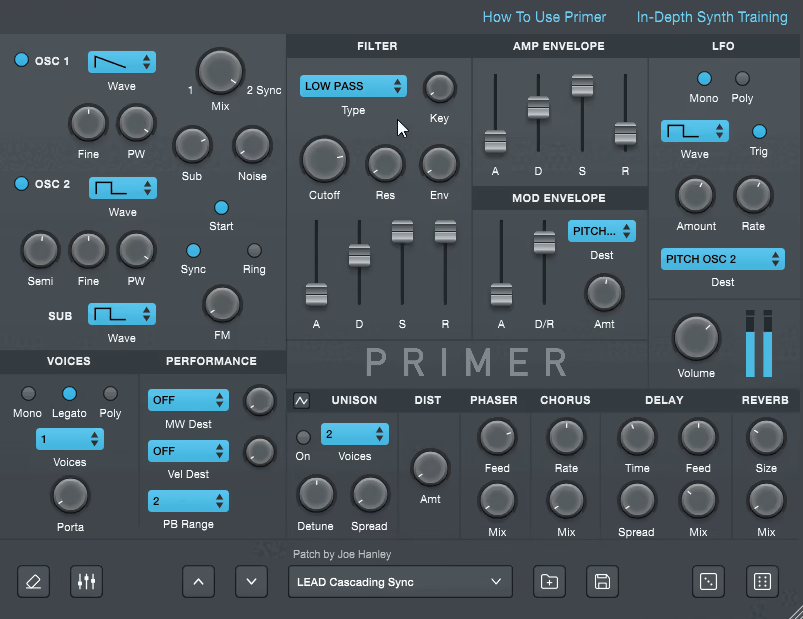
Task: Click the Delay Time knob
Action: (x=637, y=437)
